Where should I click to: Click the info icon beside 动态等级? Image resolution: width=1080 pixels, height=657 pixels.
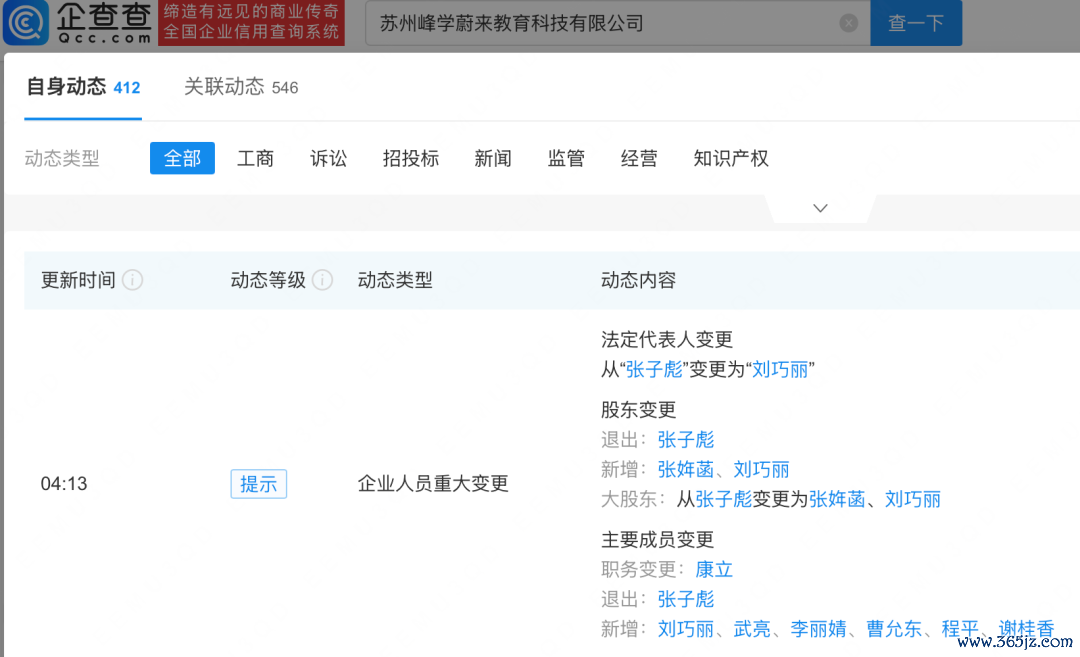pyautogui.click(x=322, y=280)
